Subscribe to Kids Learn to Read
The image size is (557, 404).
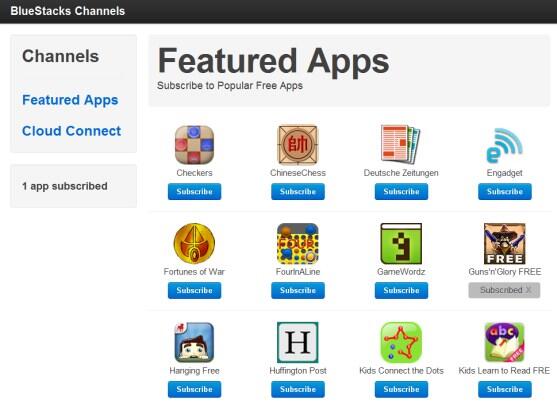coord(505,389)
